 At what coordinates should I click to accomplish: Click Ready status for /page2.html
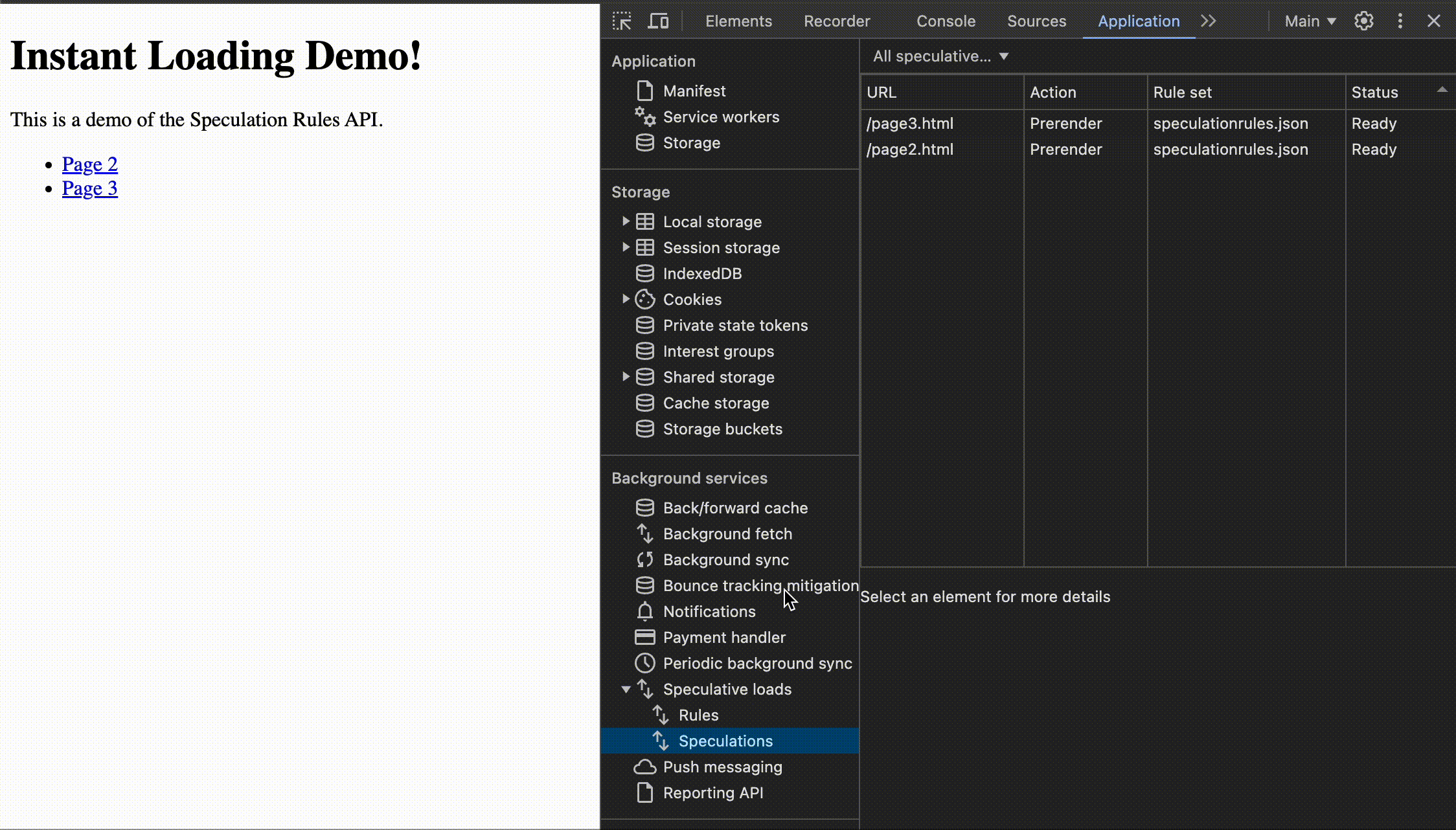pos(1374,150)
